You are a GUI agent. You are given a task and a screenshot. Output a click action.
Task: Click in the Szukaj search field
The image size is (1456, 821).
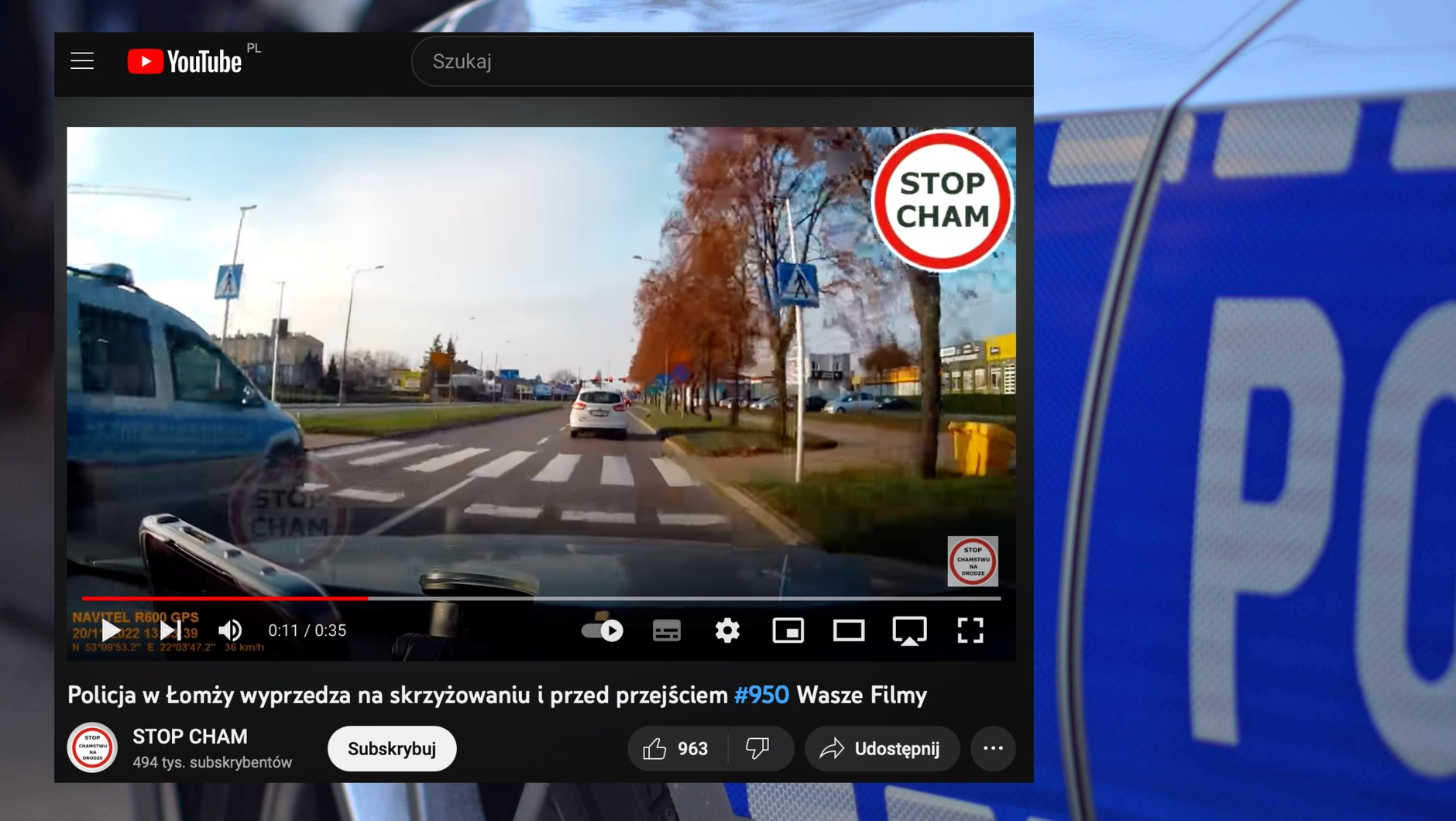(697, 61)
